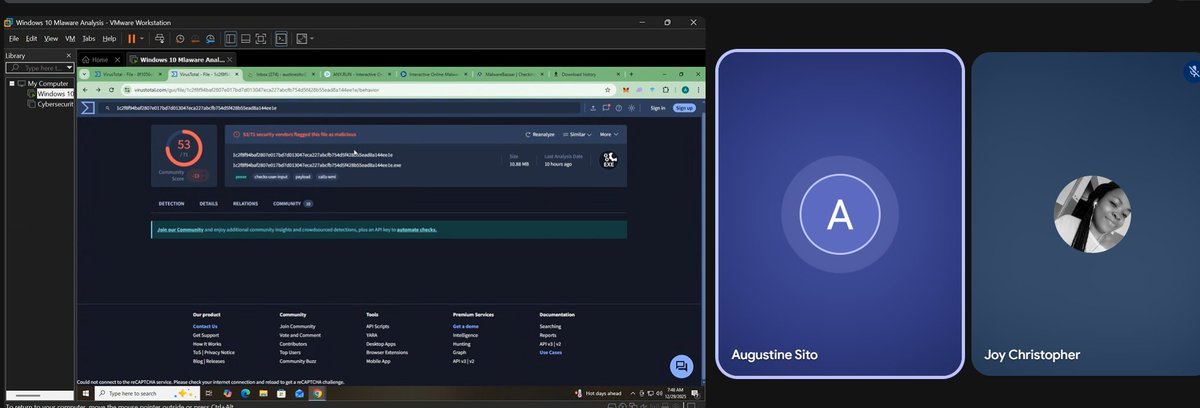
Task: Reload the VirusTotal page
Action: (x=113, y=90)
